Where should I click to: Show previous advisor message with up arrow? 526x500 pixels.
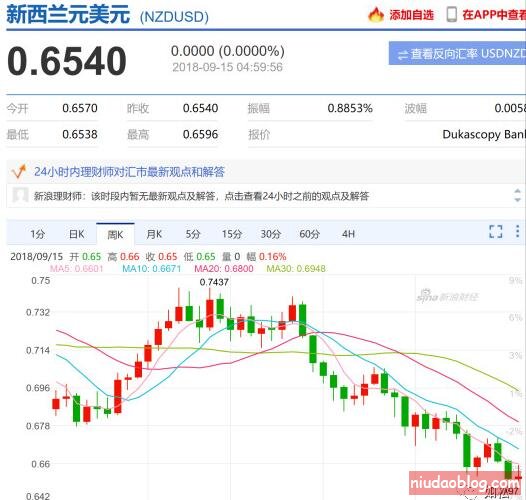517,191
